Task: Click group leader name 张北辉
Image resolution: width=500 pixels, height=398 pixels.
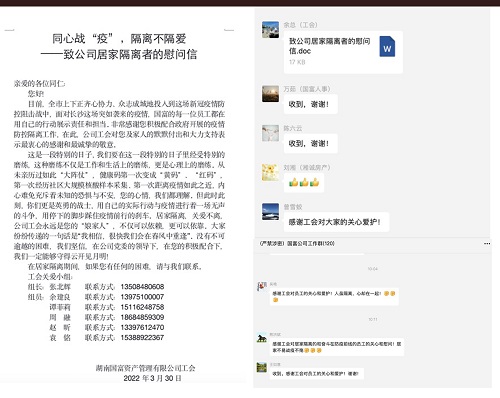Action: click(60, 287)
